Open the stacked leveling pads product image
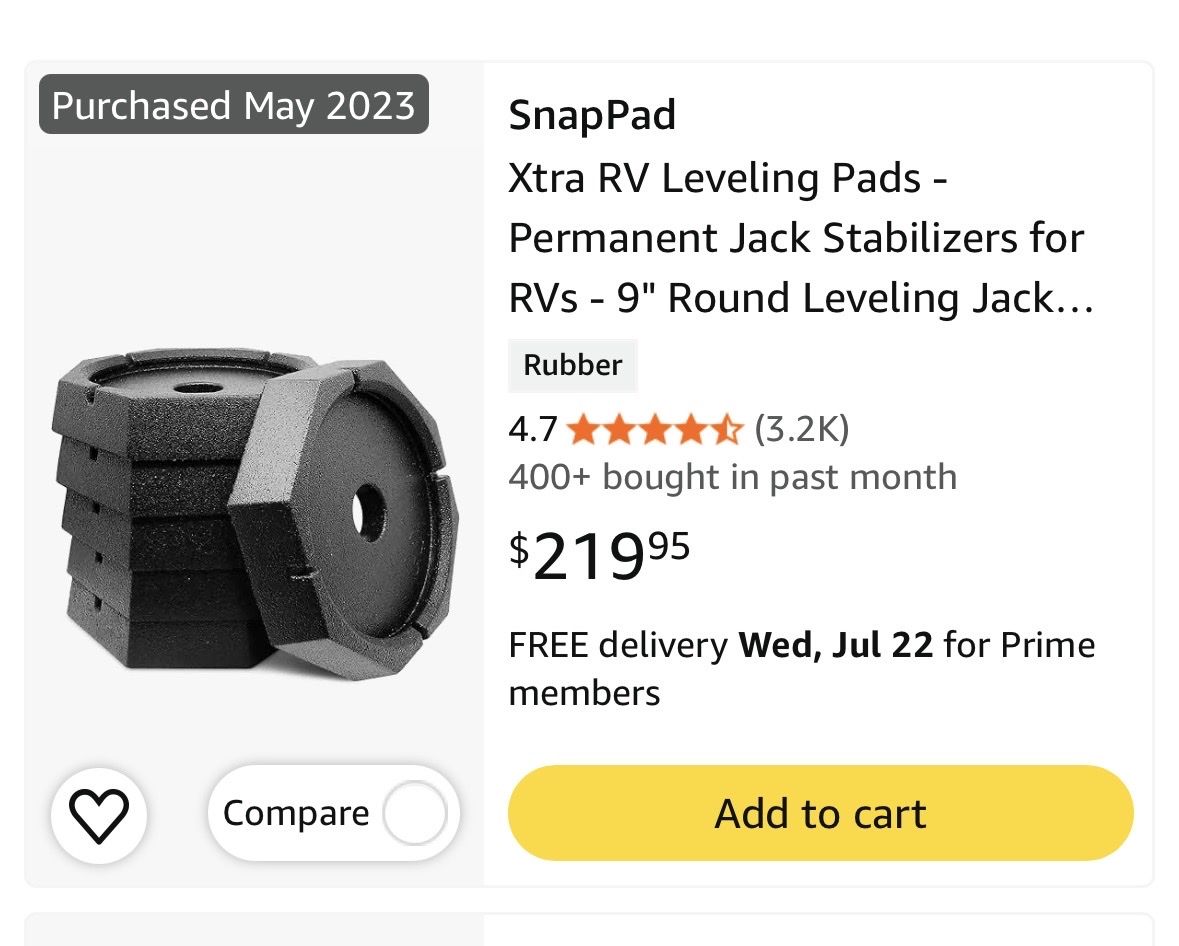This screenshot has width=1179, height=946. point(255,514)
